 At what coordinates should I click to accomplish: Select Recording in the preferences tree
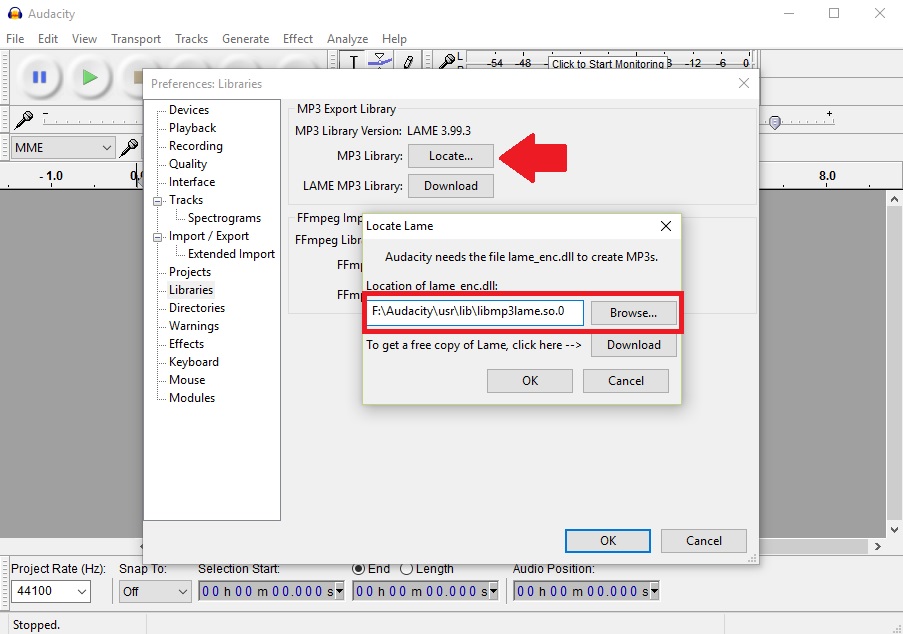[196, 146]
